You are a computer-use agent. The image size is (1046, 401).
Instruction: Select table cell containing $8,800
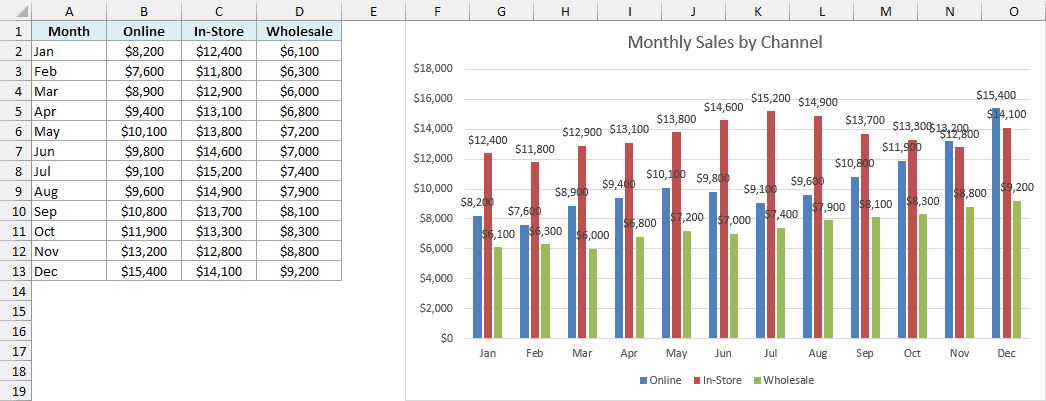click(x=299, y=252)
